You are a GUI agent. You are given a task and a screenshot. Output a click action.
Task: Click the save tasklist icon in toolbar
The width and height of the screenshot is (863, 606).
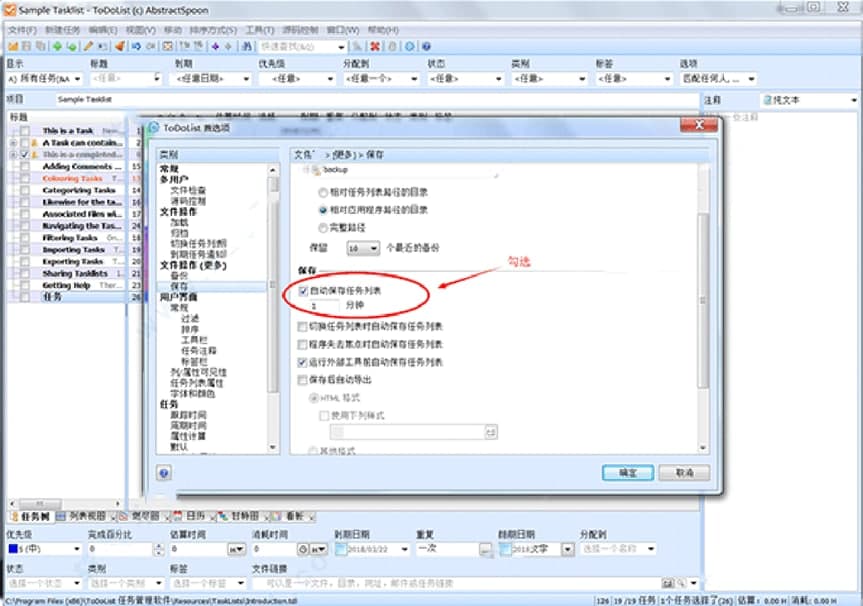[26, 46]
